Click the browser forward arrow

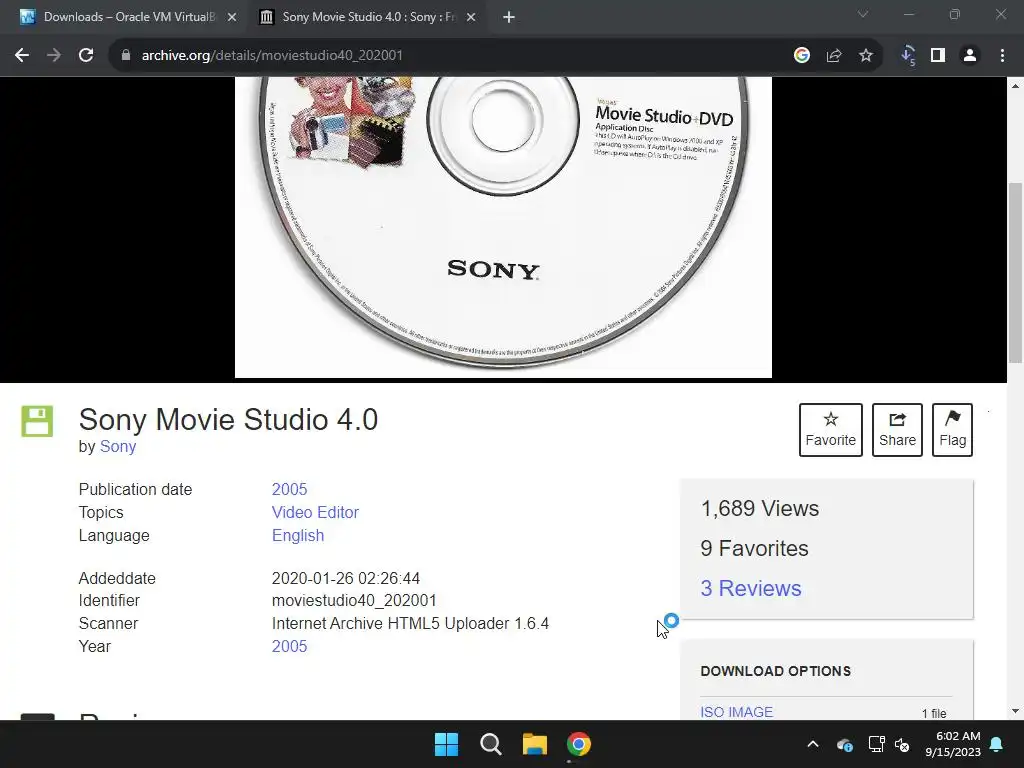pyautogui.click(x=54, y=56)
